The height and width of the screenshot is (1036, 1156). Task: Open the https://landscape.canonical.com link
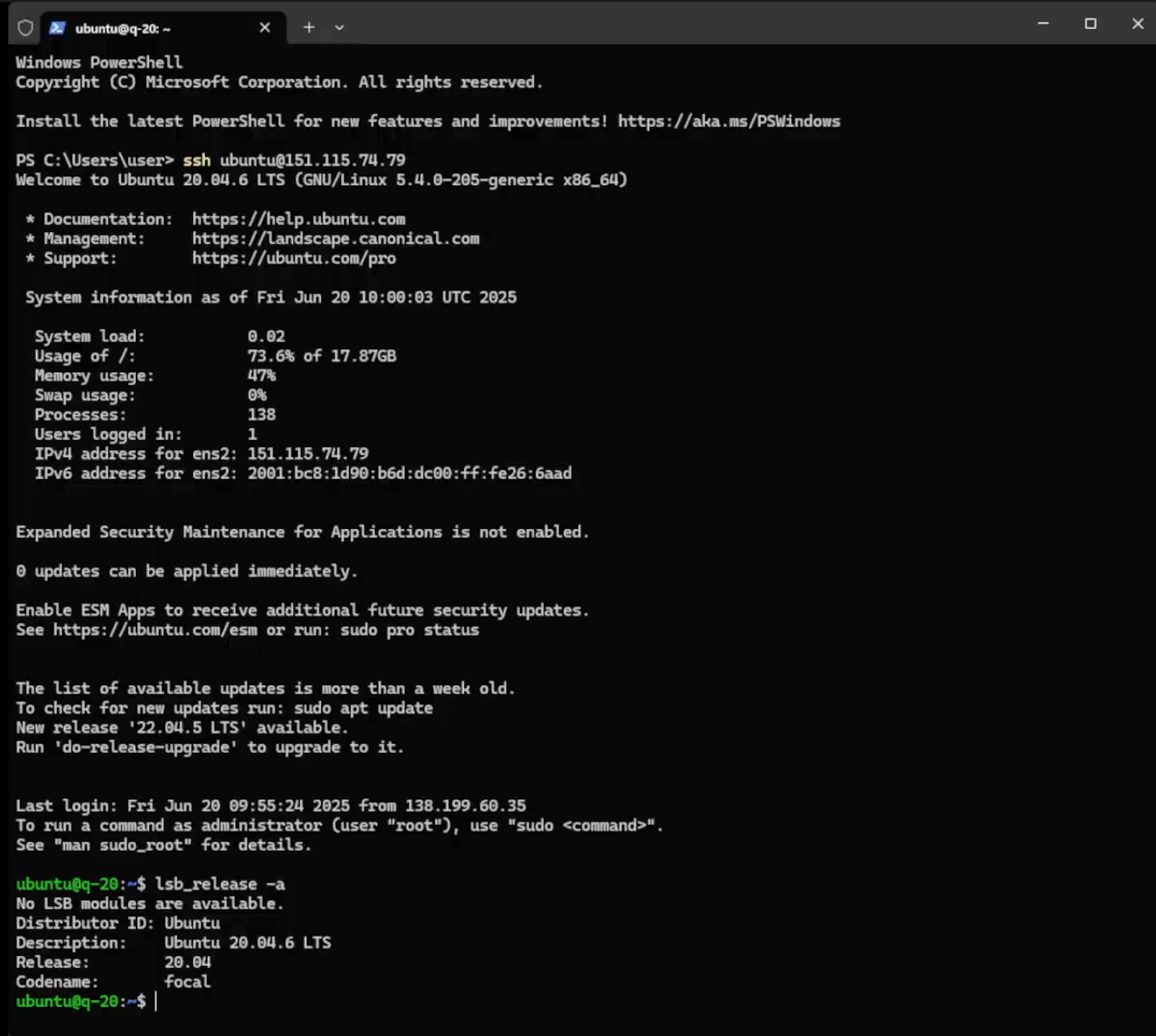click(x=336, y=238)
